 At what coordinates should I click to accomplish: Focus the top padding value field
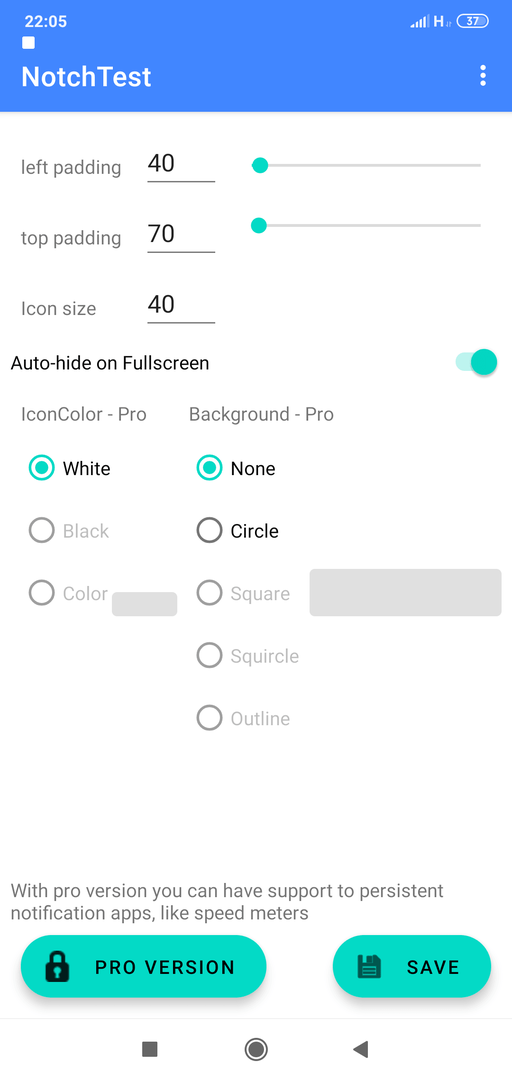[181, 236]
